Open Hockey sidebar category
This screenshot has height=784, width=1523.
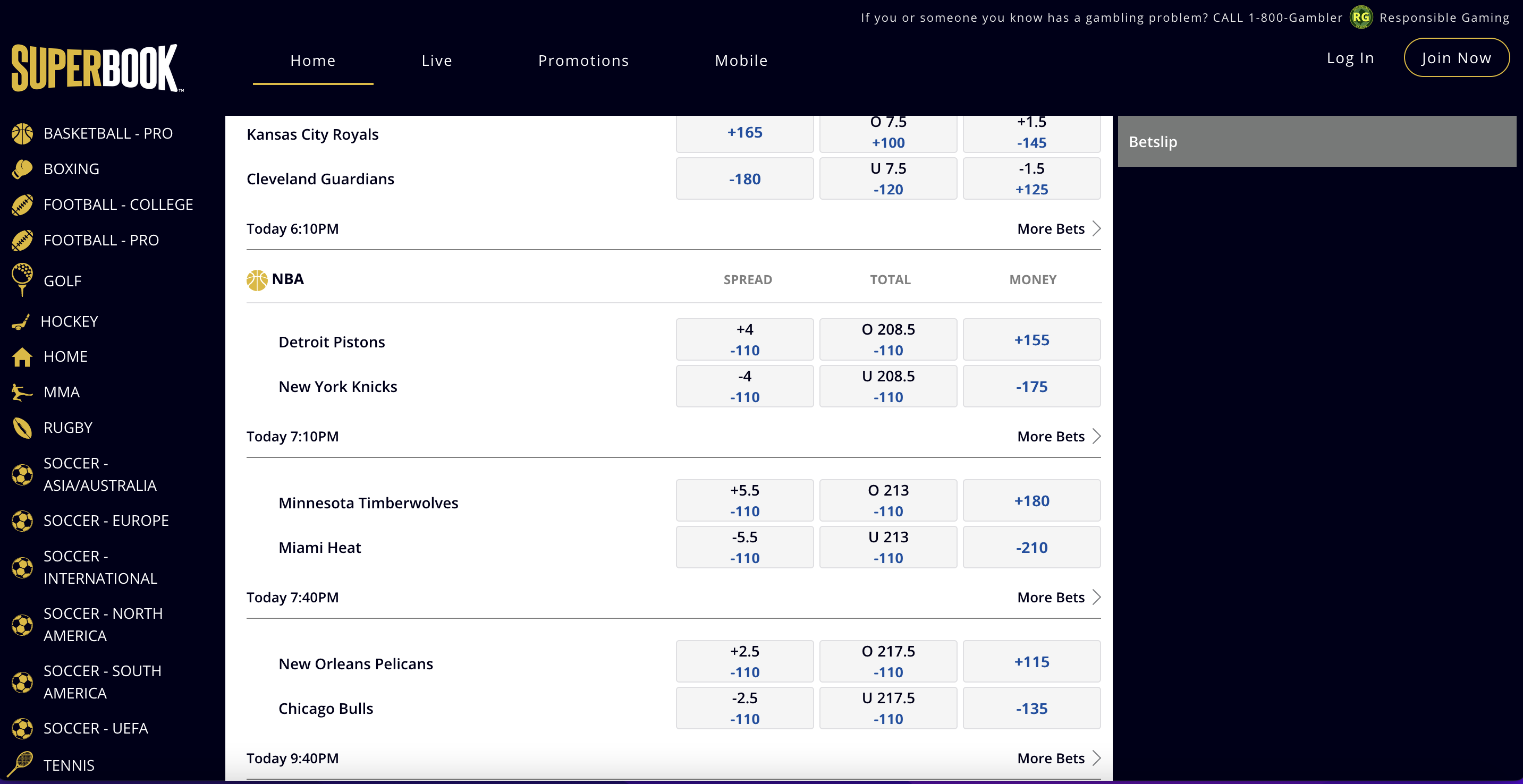coord(69,321)
